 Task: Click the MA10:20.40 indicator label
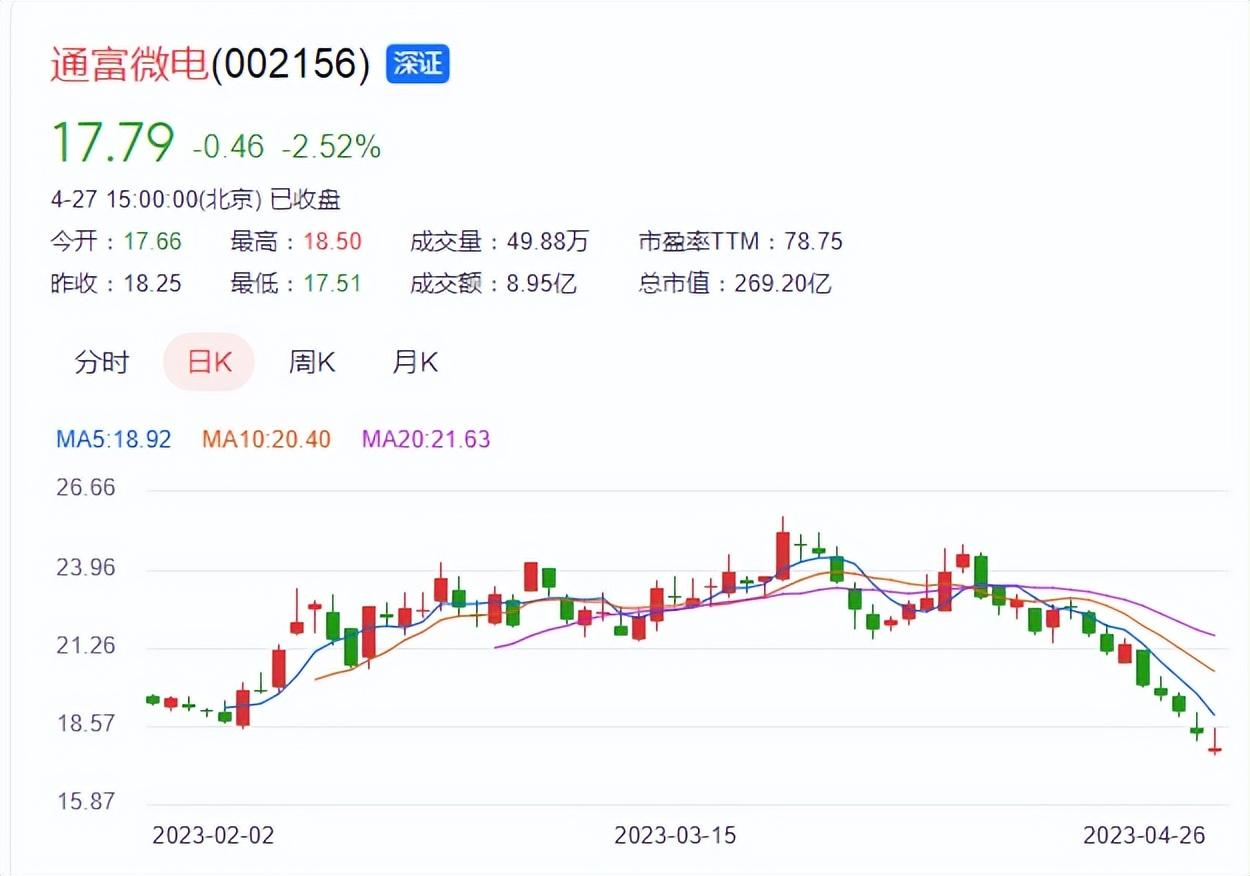point(266,439)
